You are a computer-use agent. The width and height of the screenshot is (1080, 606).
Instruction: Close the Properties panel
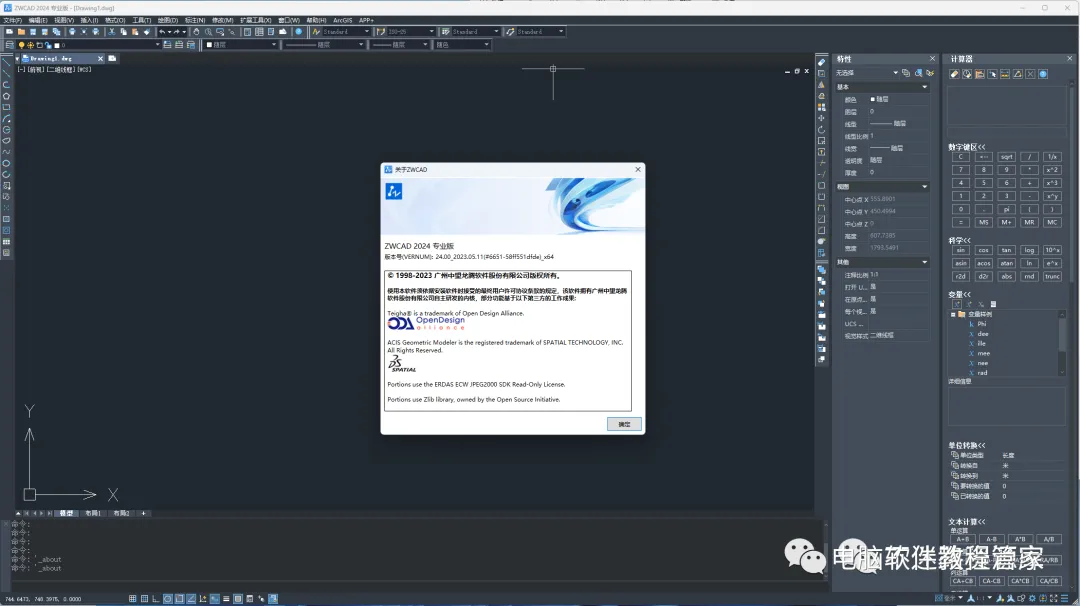pos(933,59)
